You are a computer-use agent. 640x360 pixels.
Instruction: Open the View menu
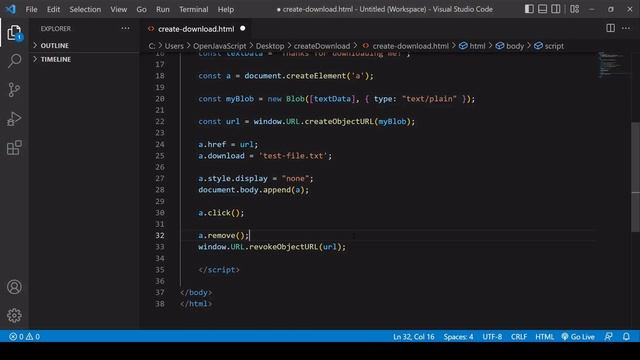[x=118, y=9]
